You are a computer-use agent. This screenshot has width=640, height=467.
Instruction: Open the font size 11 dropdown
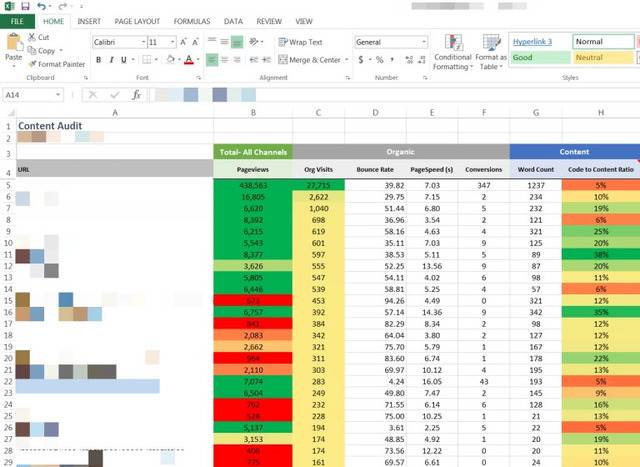click(173, 42)
